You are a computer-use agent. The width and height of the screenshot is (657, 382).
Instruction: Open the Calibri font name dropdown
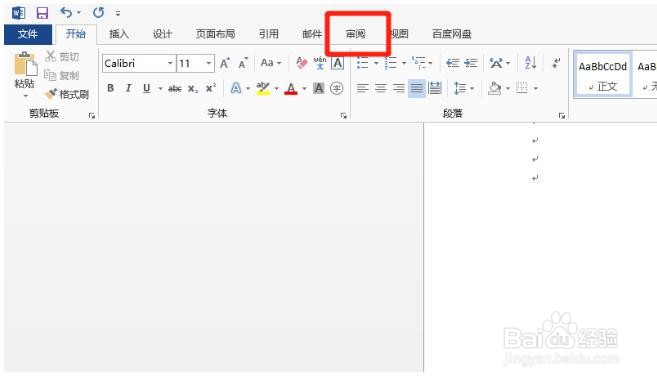170,64
